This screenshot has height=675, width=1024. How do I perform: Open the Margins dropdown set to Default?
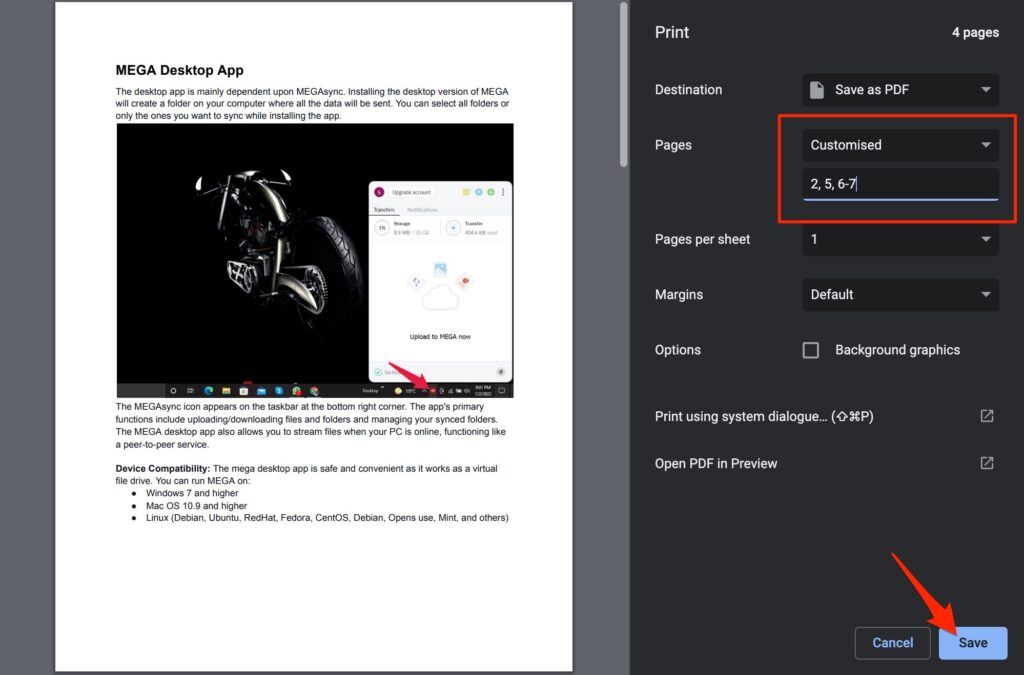[900, 294]
